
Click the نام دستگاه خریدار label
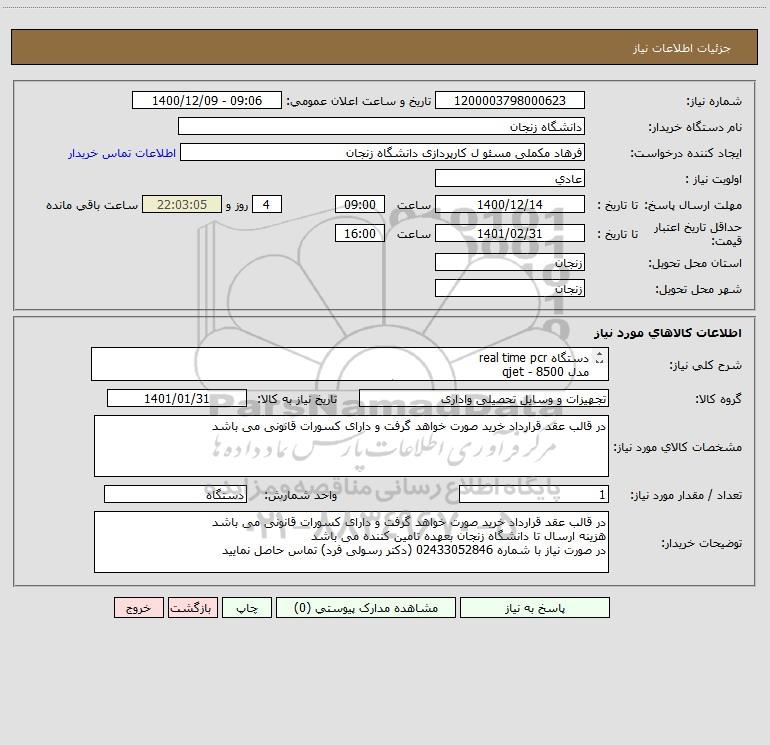(695, 128)
